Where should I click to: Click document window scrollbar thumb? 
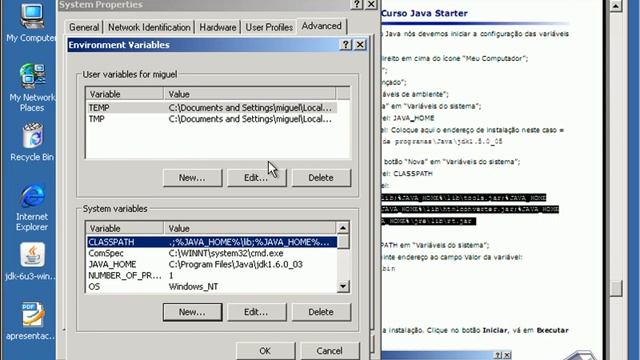(x=616, y=288)
